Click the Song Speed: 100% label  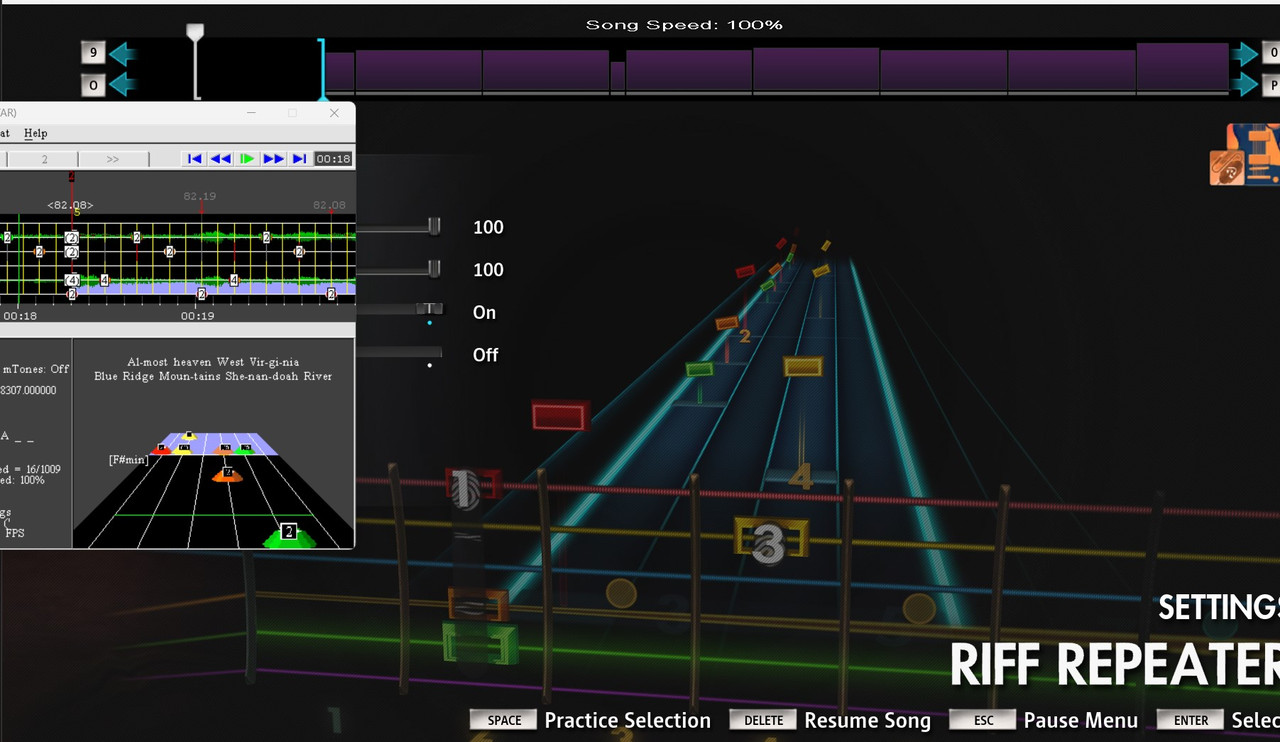(684, 25)
